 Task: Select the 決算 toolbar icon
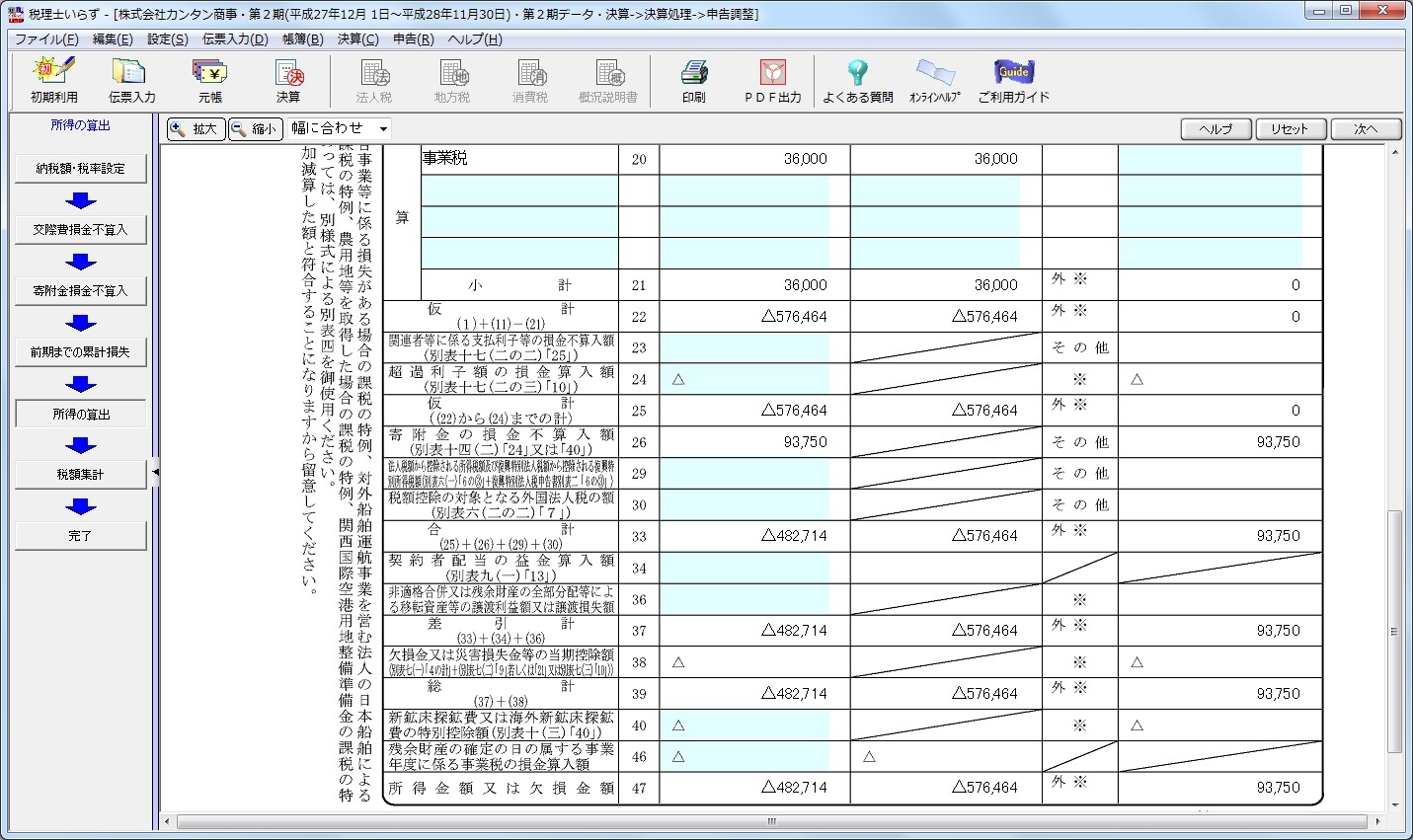click(x=288, y=80)
